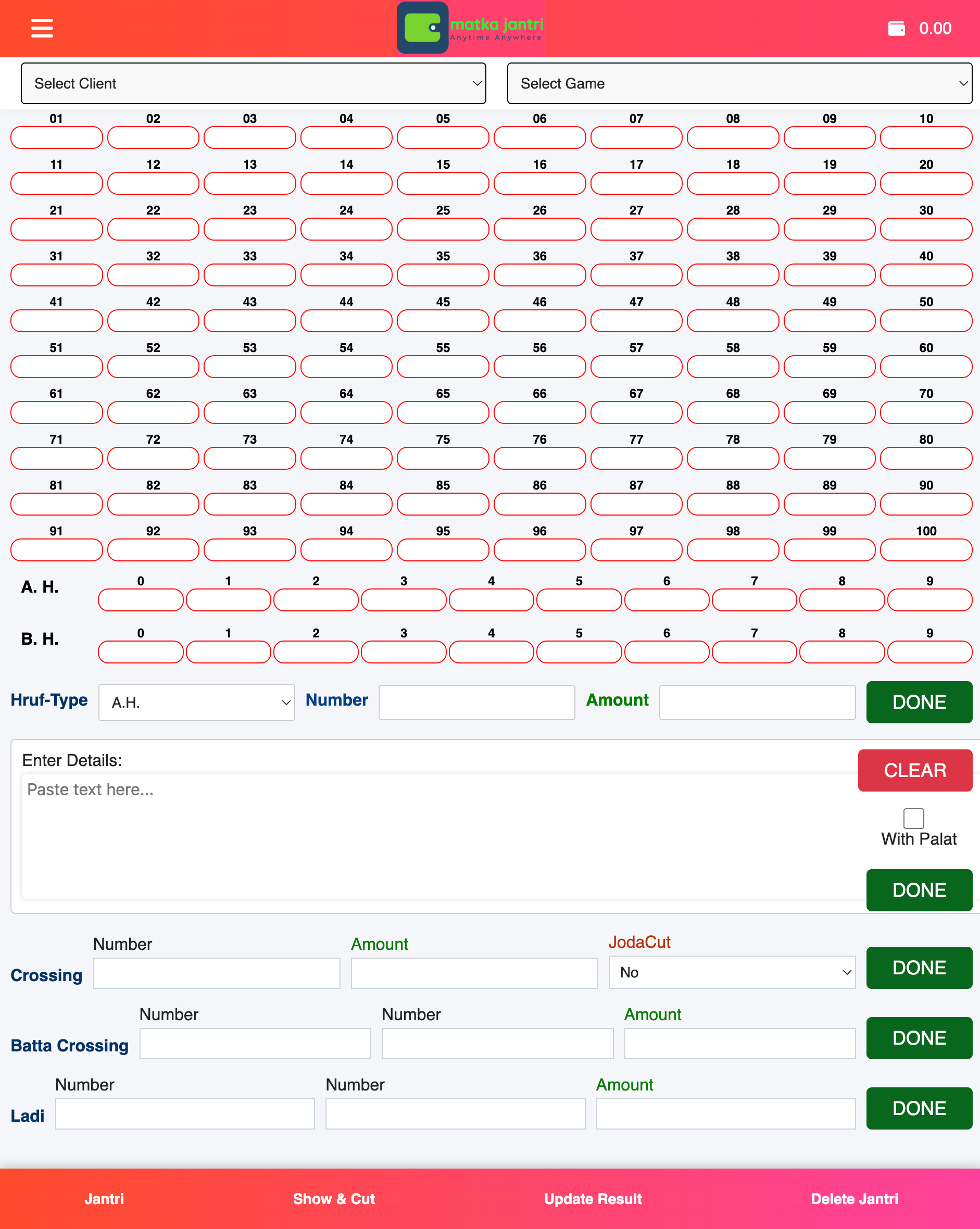This screenshot has height=1229, width=980.
Task: Open the Select Game dropdown
Action: [739, 83]
